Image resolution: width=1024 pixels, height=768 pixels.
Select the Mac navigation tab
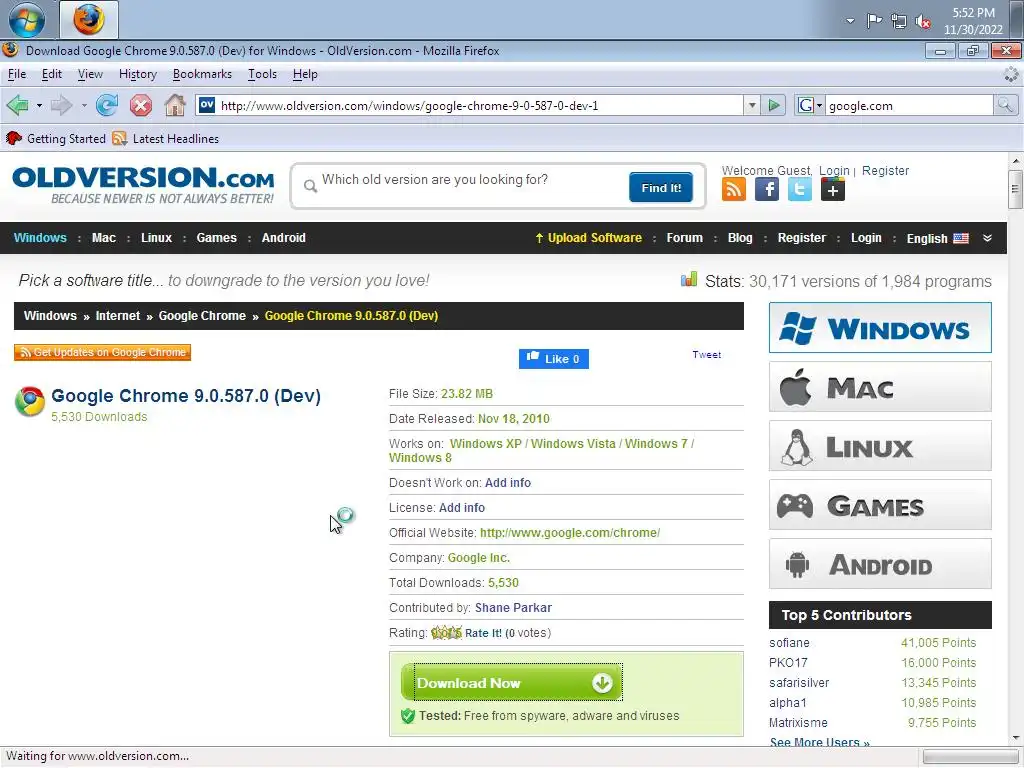(x=104, y=238)
